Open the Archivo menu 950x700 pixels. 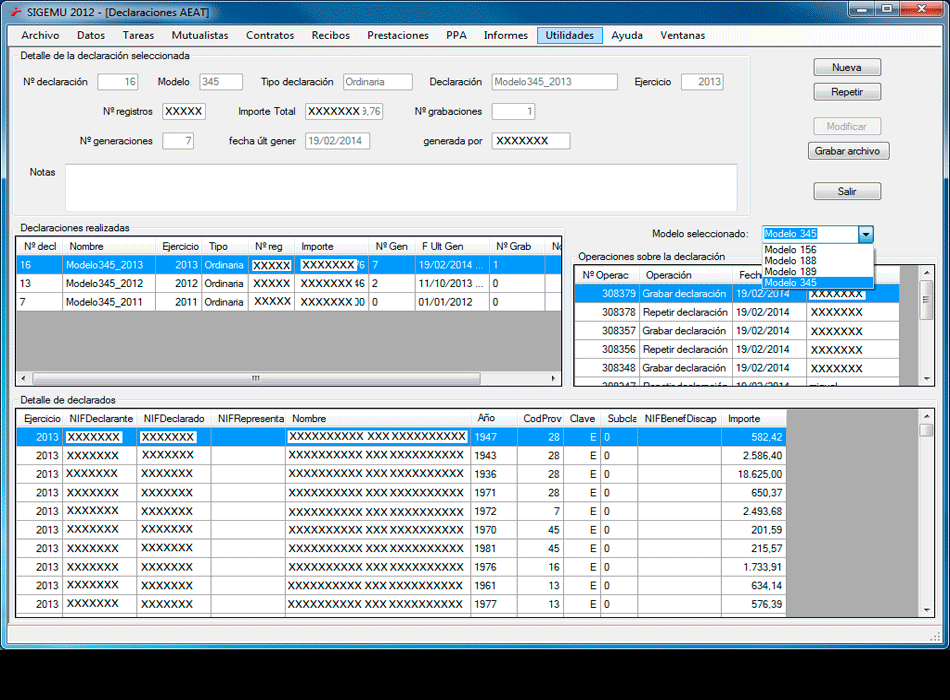tap(40, 35)
